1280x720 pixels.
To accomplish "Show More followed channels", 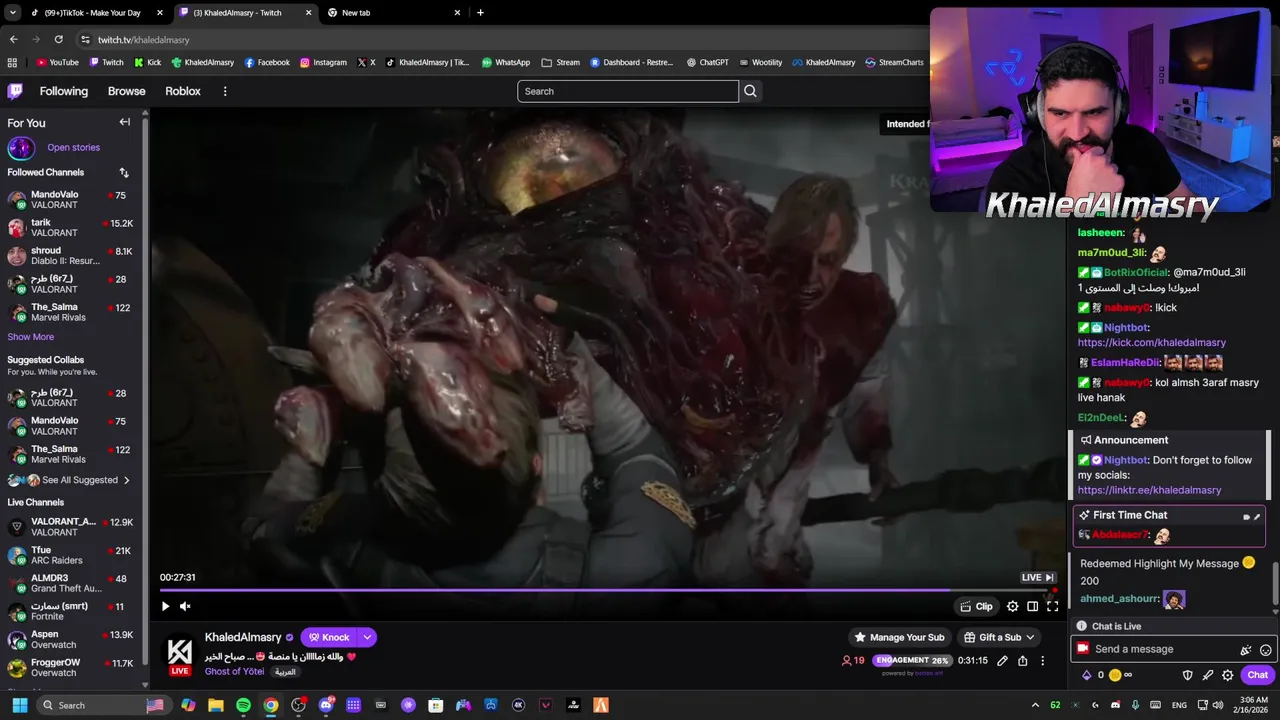I will (x=30, y=337).
